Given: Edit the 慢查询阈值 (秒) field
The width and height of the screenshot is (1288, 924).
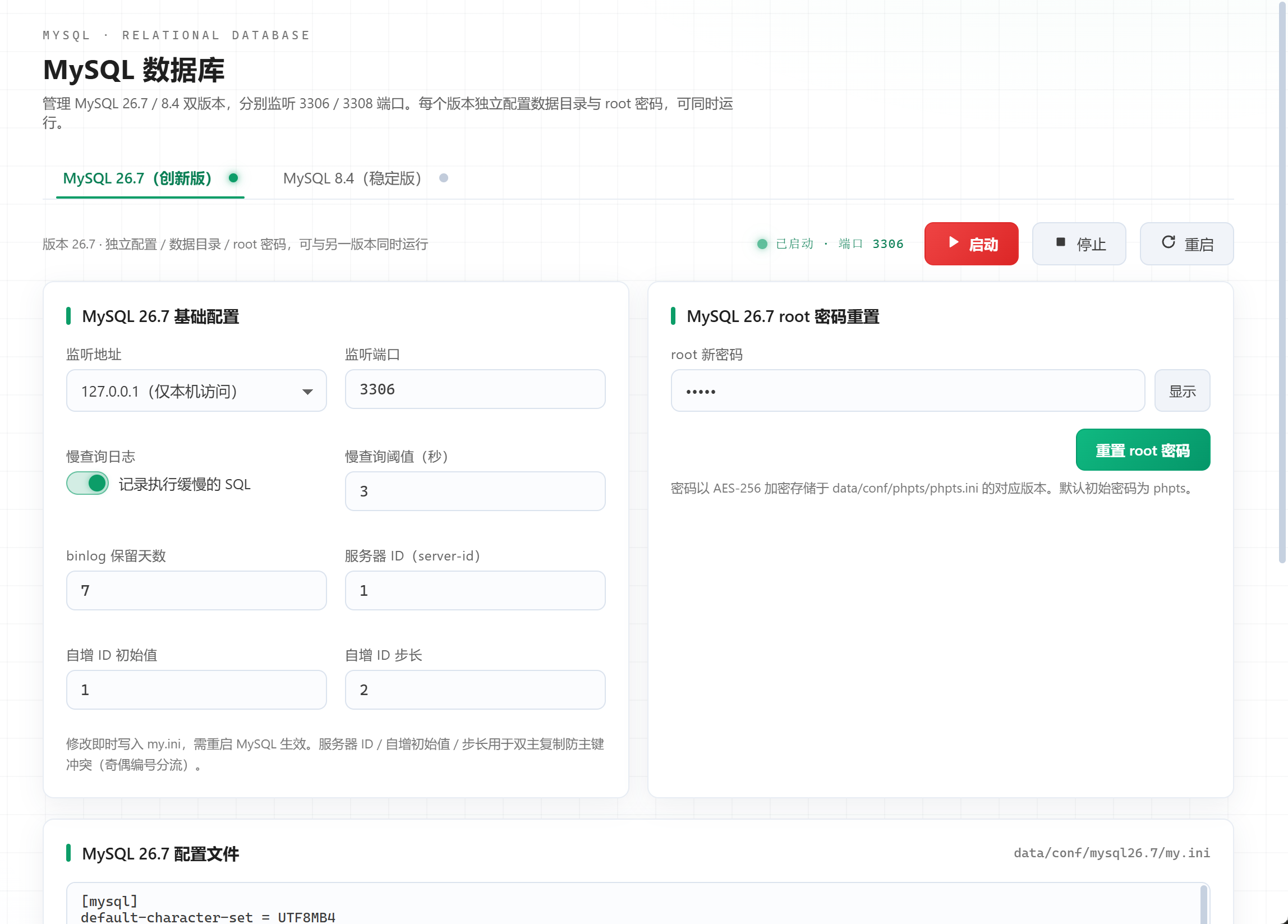Looking at the screenshot, I should click(x=475, y=491).
